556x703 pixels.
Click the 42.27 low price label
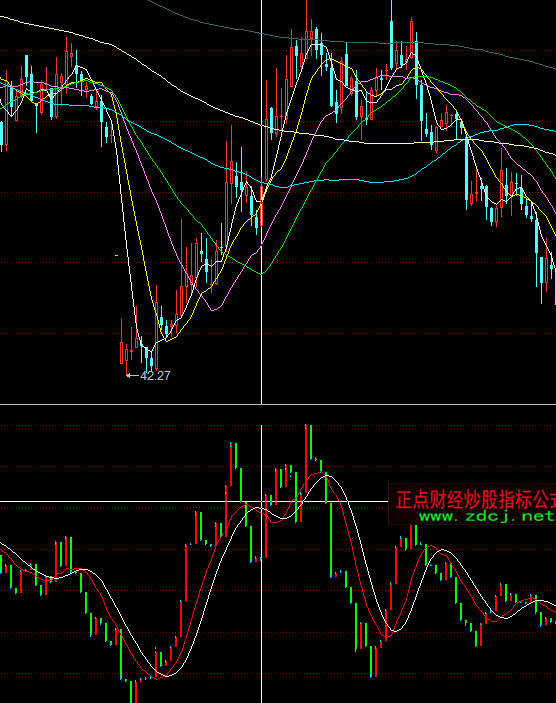[155, 376]
